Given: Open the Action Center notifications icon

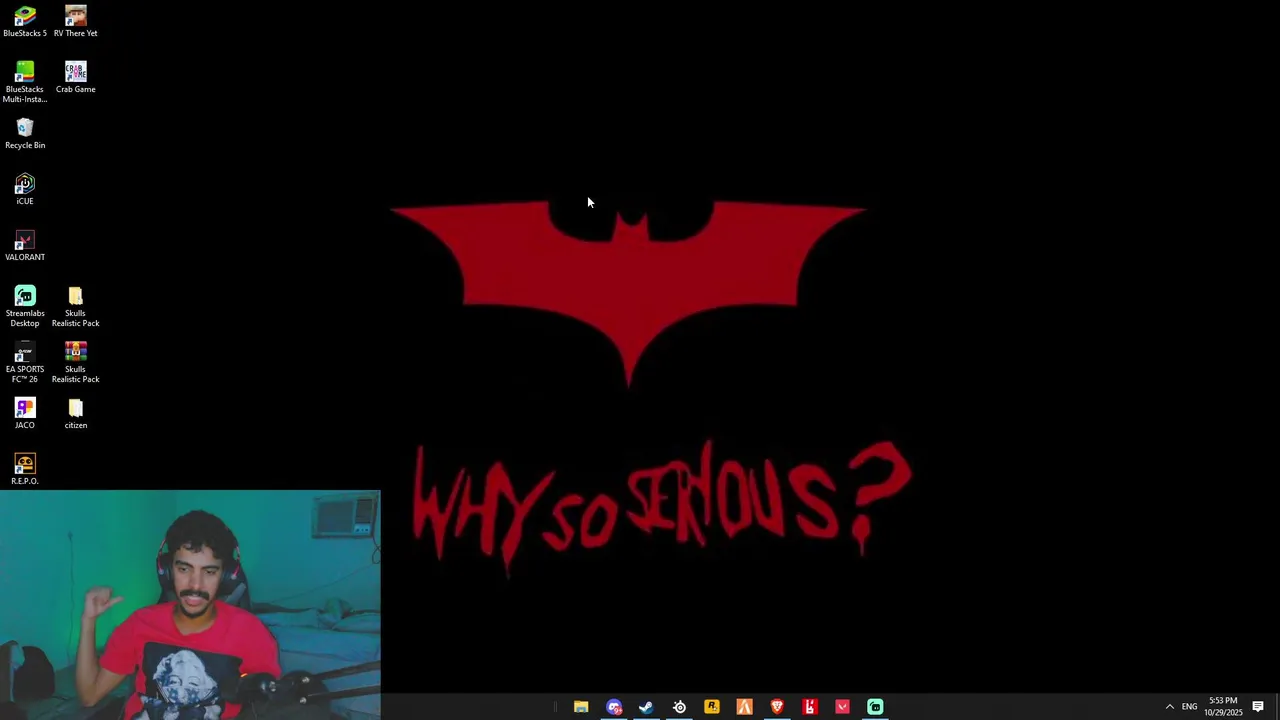Looking at the screenshot, I should (1258, 707).
